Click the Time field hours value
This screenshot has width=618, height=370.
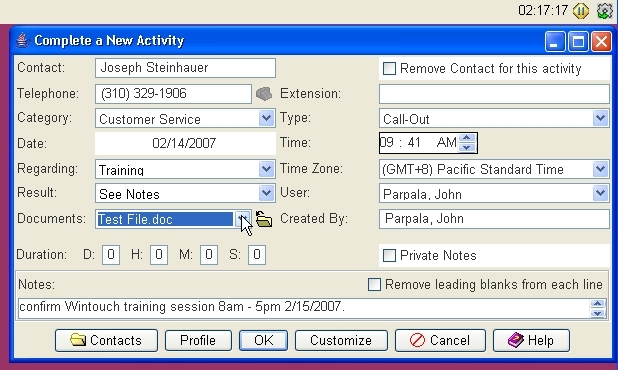(387, 142)
